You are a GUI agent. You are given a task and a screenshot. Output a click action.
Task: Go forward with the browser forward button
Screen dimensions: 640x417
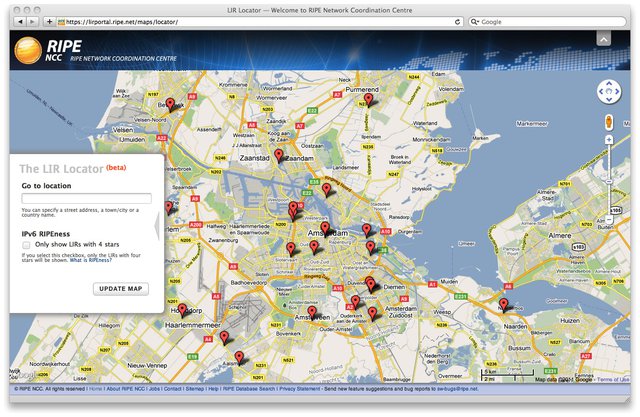[32, 22]
